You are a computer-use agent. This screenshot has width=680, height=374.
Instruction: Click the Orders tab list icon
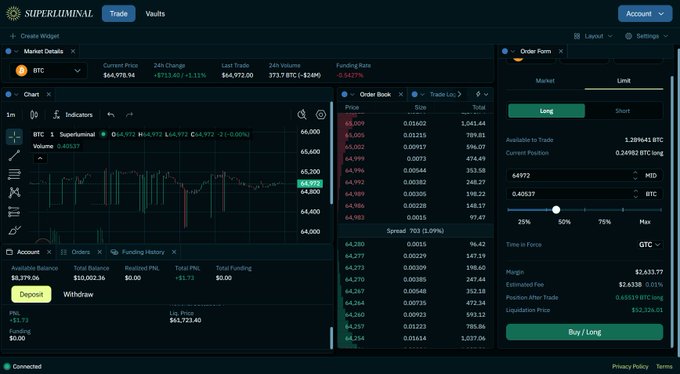pyautogui.click(x=64, y=252)
